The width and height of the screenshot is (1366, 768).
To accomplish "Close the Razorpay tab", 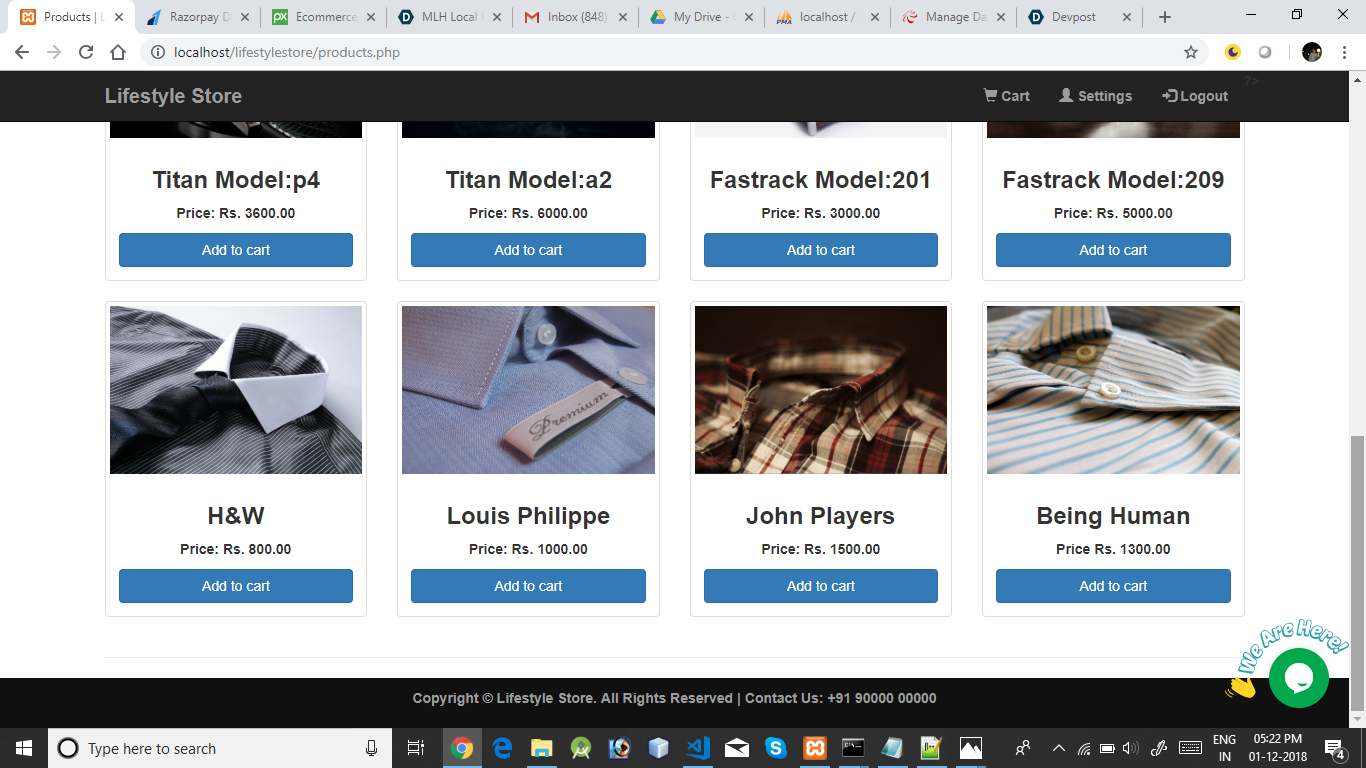I will tap(245, 17).
